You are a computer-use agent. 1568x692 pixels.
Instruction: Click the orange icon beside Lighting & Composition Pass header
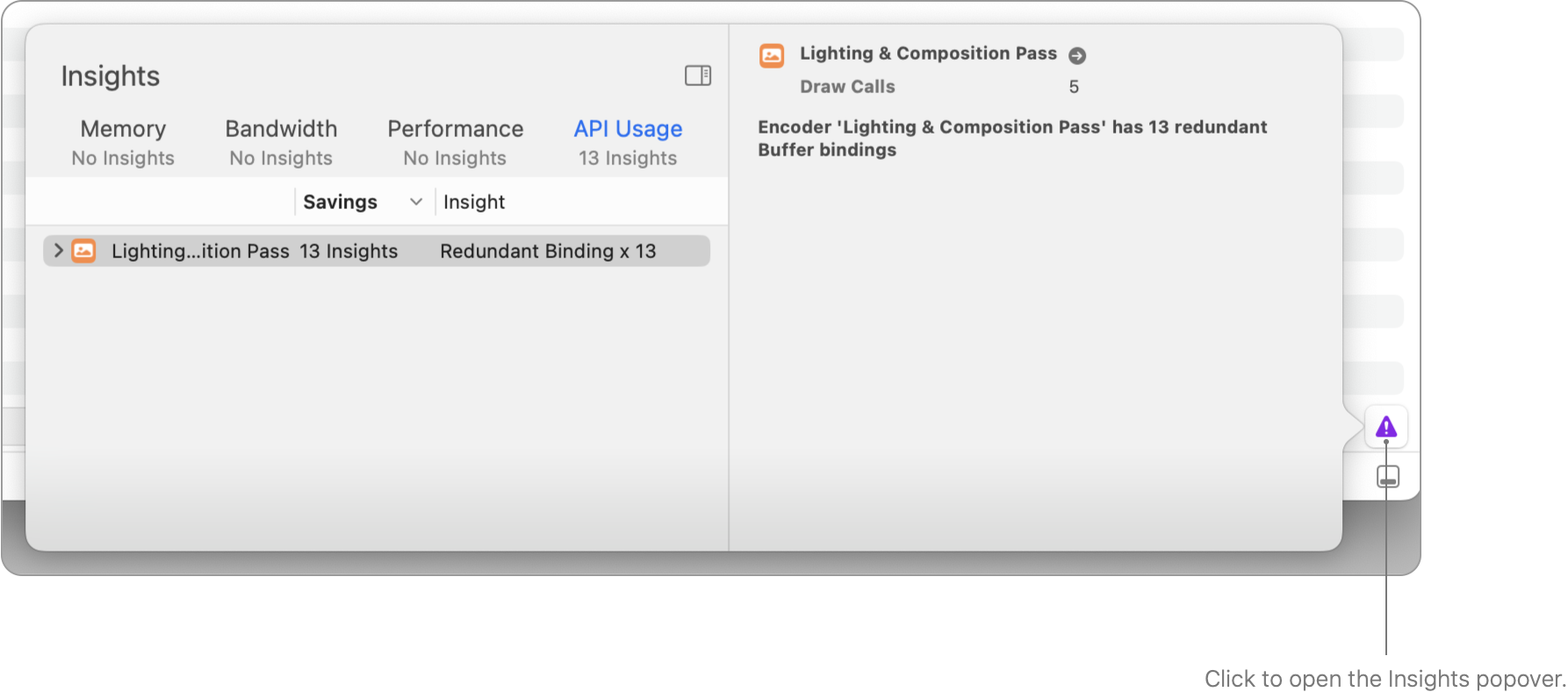tap(771, 54)
